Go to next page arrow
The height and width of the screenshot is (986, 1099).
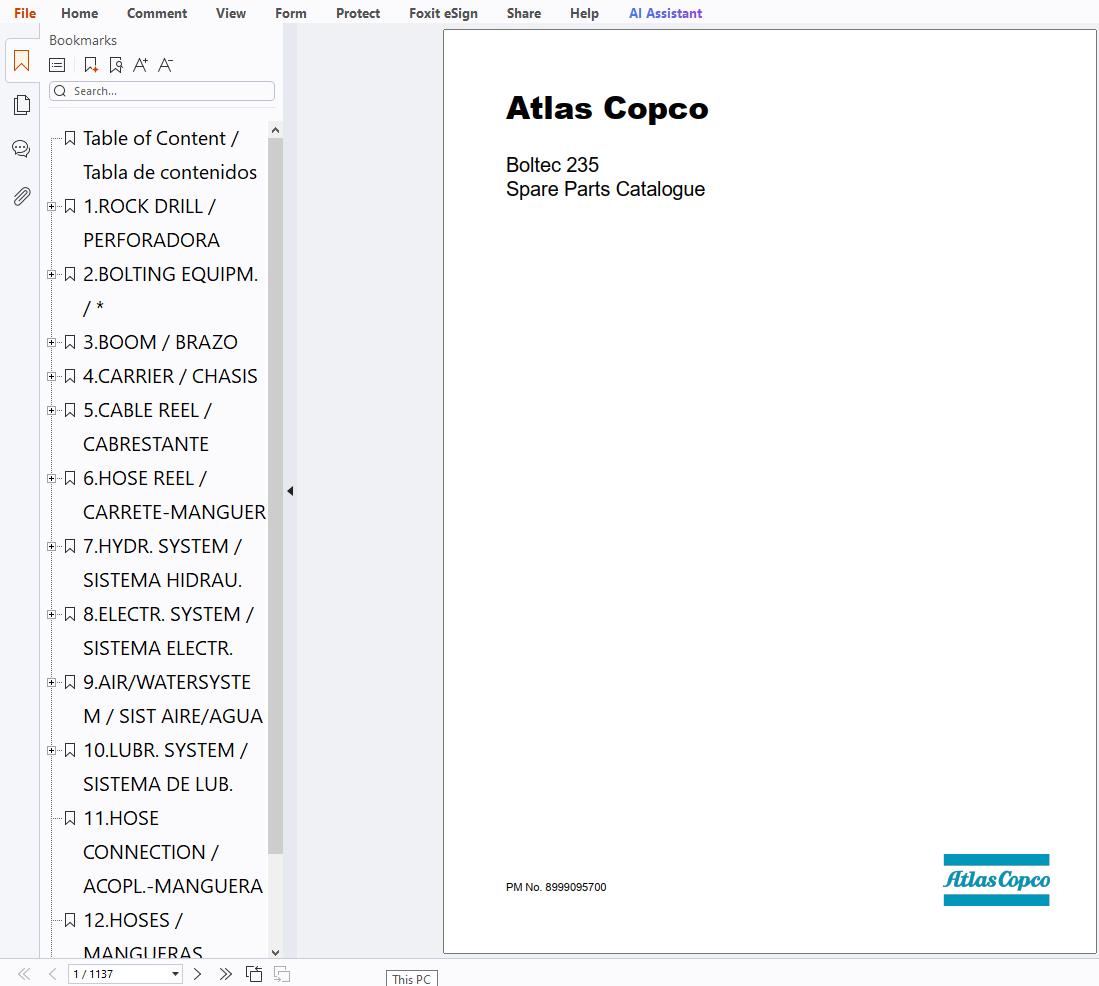click(198, 974)
